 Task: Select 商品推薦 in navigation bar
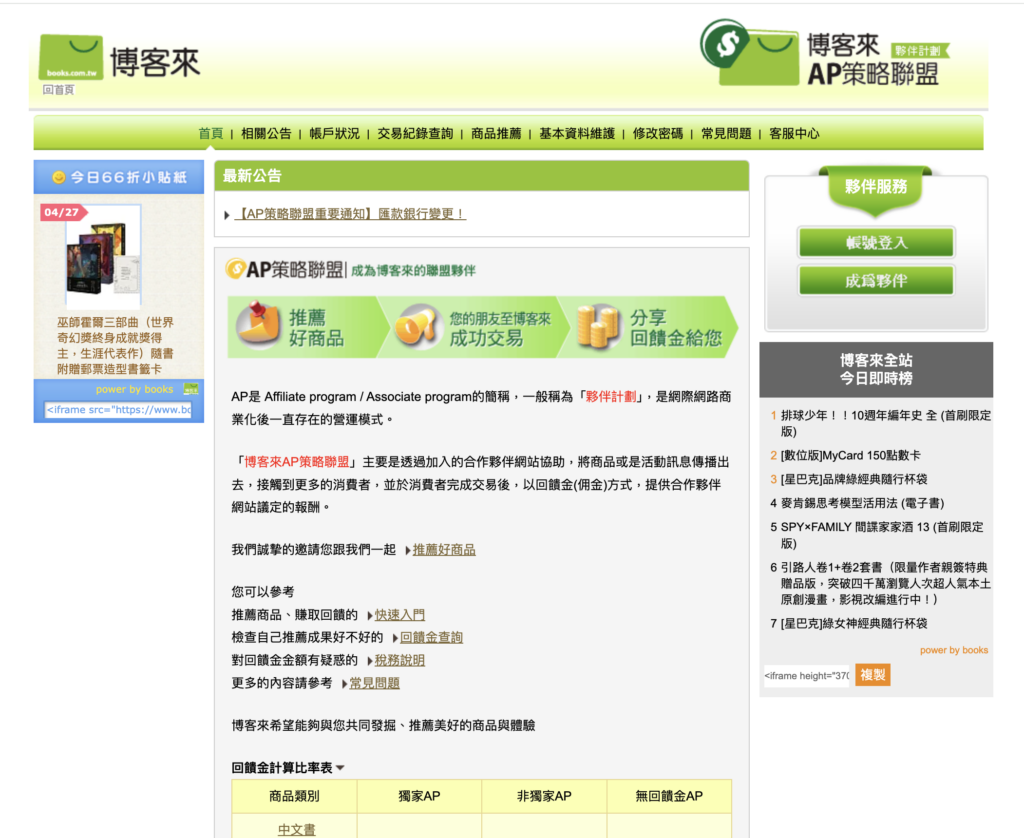coord(496,133)
